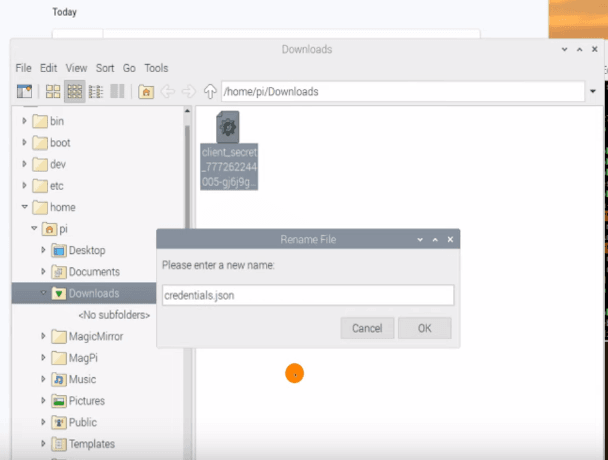Screen dimensions: 608x460
Task: Click the back navigation arrow
Action: pos(168,92)
